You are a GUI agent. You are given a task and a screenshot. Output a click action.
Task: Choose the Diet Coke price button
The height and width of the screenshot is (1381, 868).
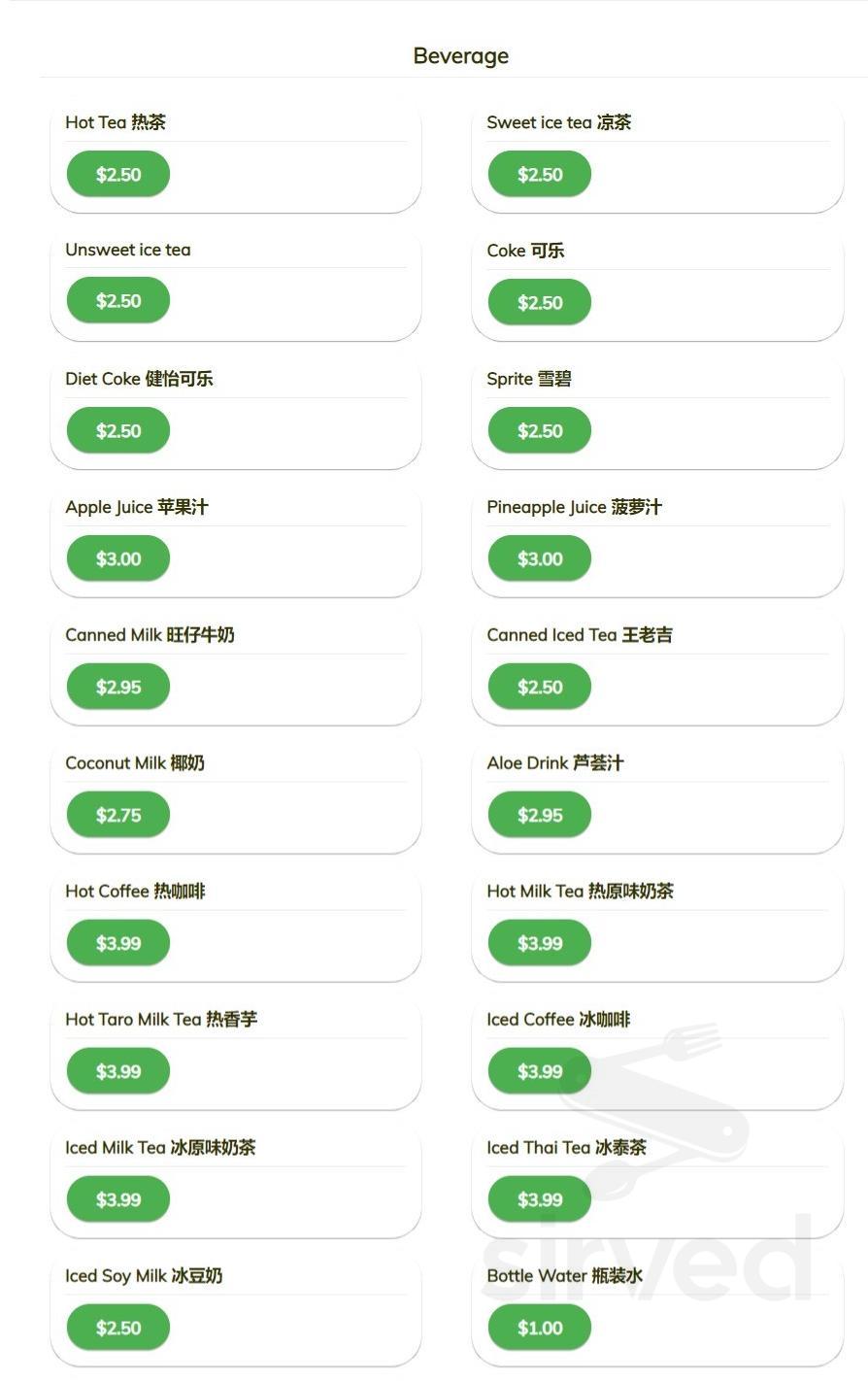(118, 431)
